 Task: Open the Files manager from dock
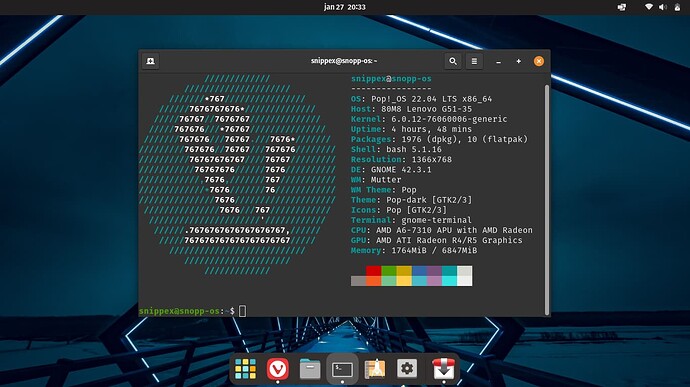tap(310, 369)
